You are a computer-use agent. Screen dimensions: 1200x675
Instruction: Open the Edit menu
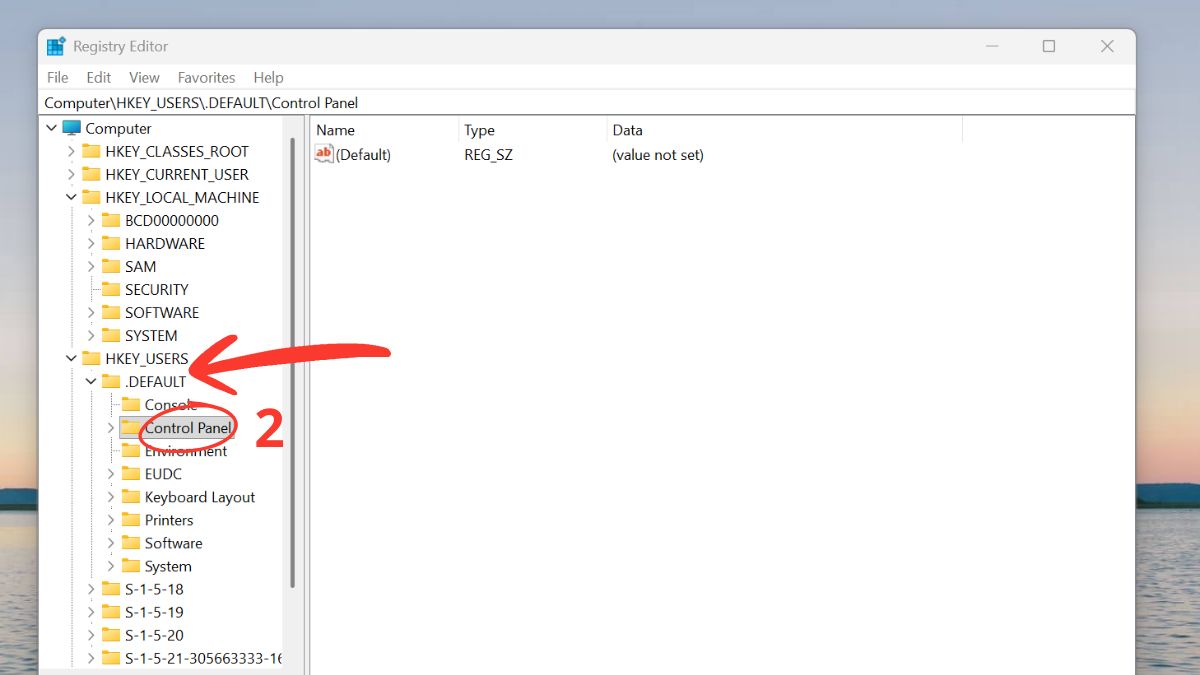pyautogui.click(x=98, y=77)
